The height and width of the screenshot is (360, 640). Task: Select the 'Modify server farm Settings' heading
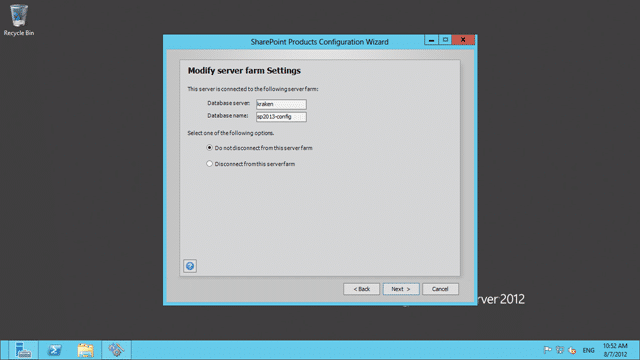[x=244, y=71]
